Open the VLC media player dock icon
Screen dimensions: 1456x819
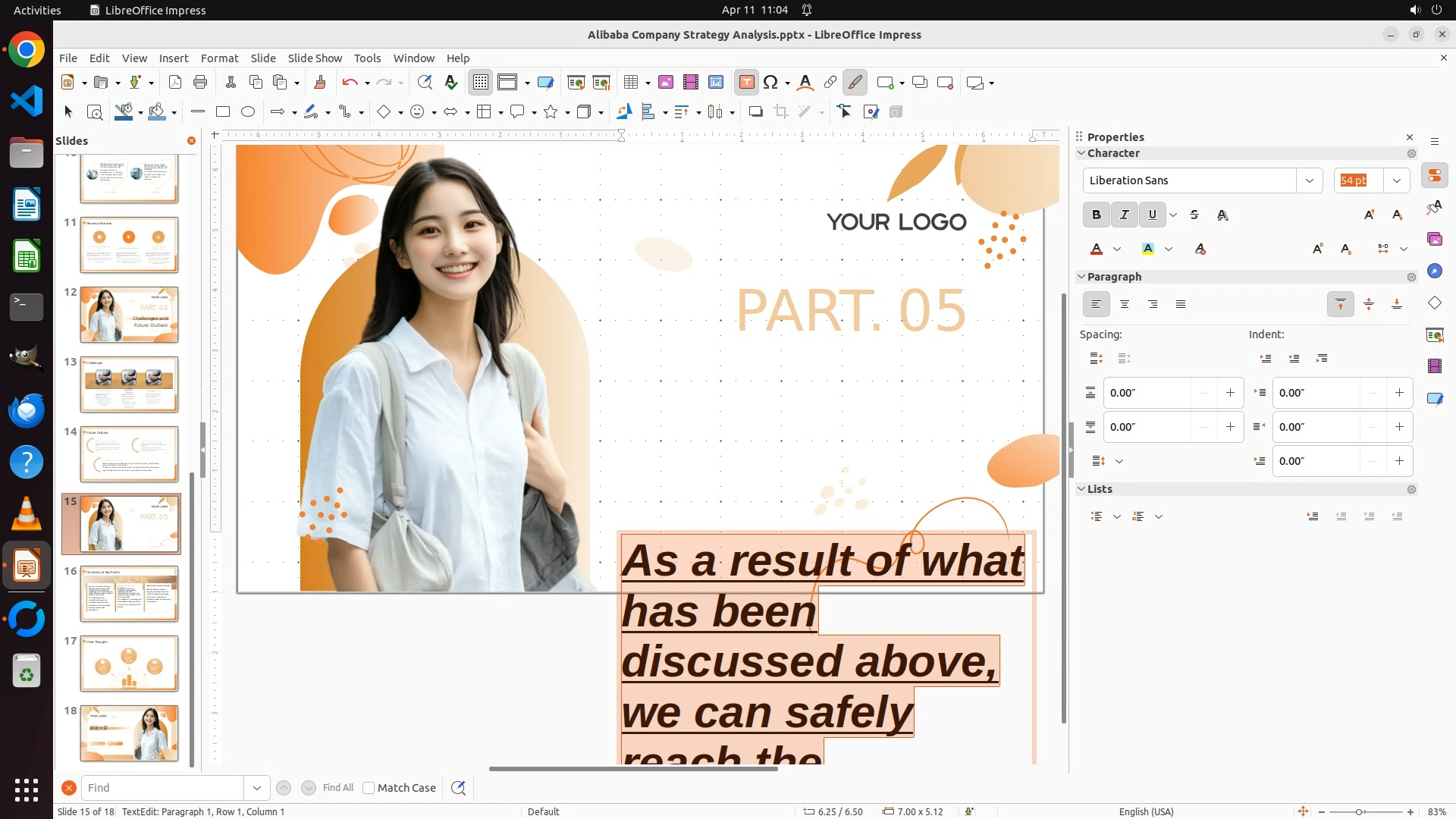[27, 513]
